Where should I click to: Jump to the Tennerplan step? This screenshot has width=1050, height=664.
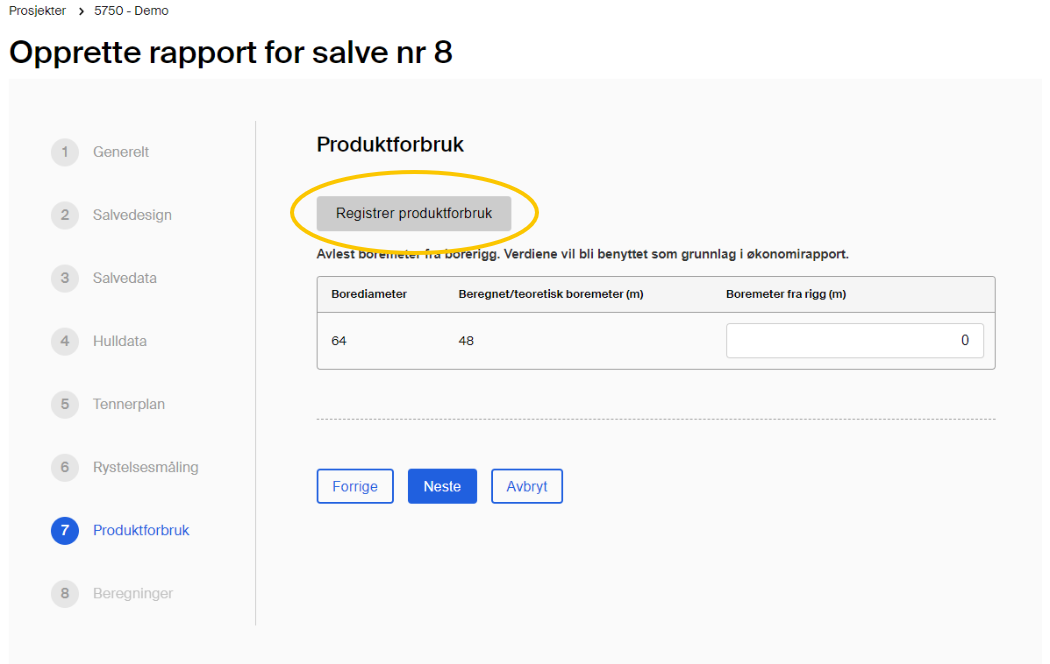(x=129, y=404)
